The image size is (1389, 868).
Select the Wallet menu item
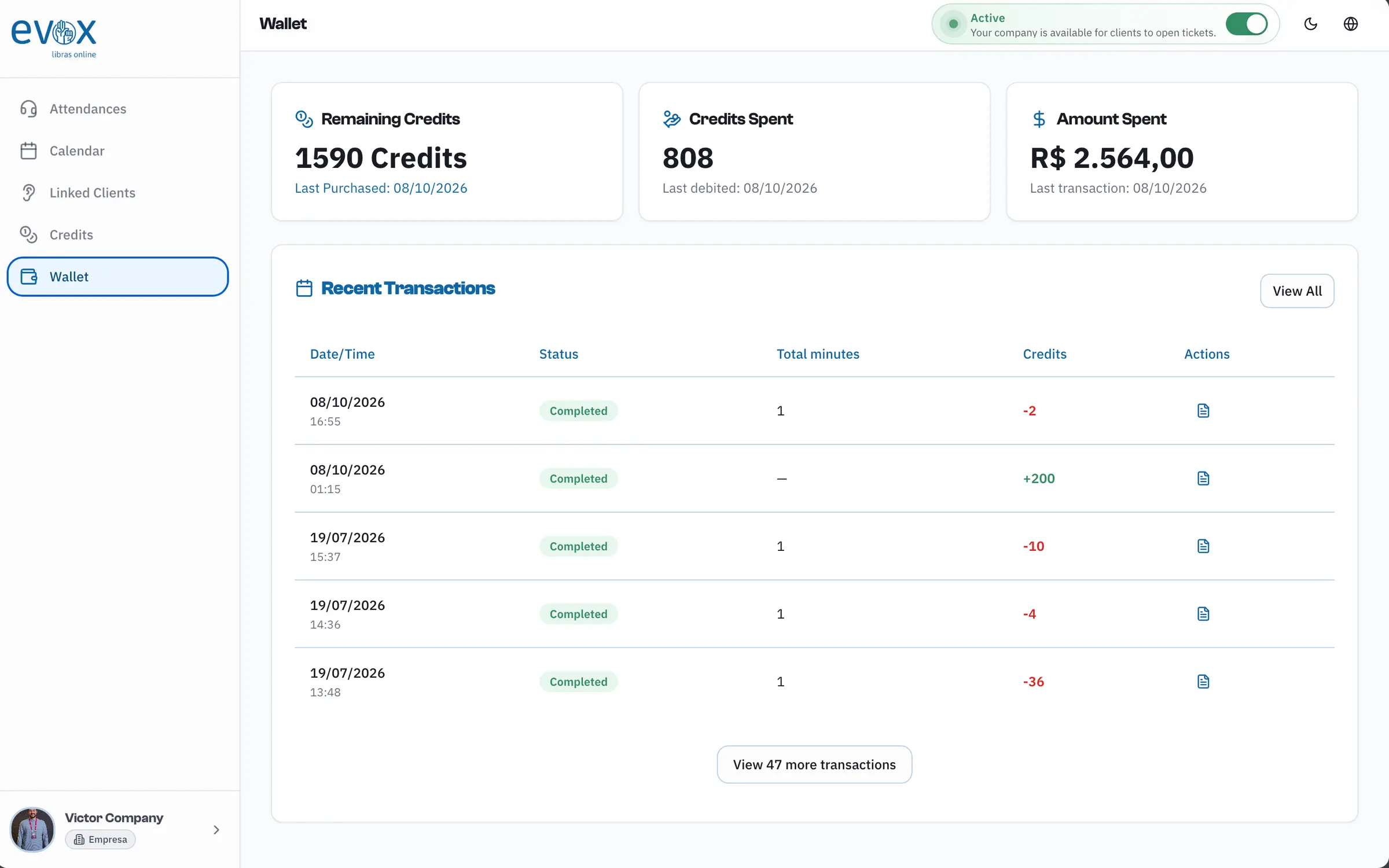click(117, 277)
